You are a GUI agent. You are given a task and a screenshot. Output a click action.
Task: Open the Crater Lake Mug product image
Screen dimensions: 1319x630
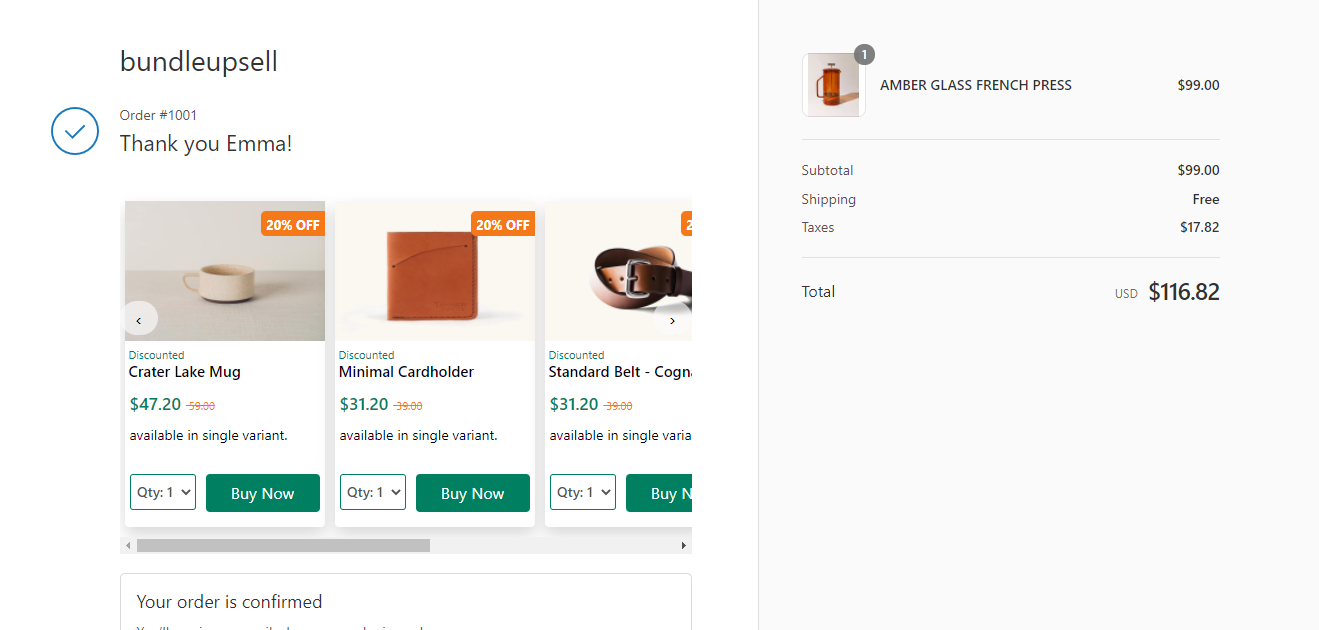tap(225, 271)
